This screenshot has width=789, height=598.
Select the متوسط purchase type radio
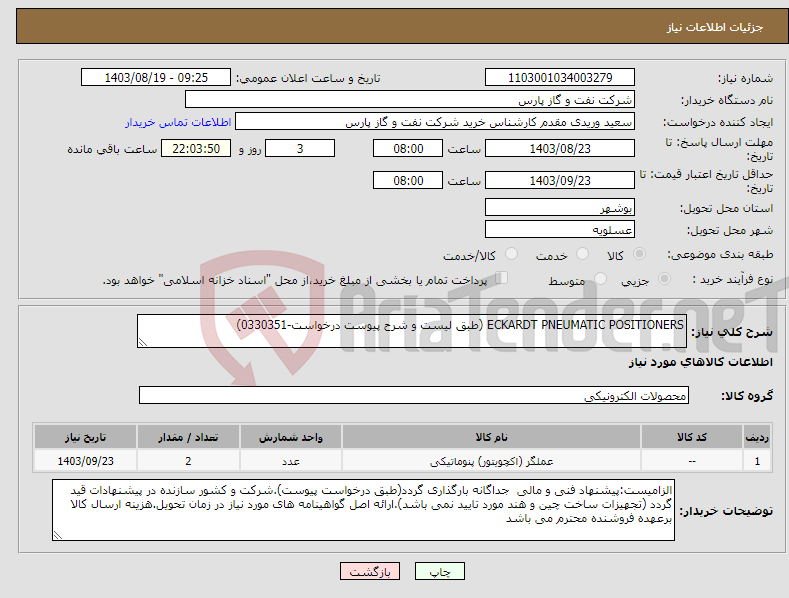coord(600,278)
